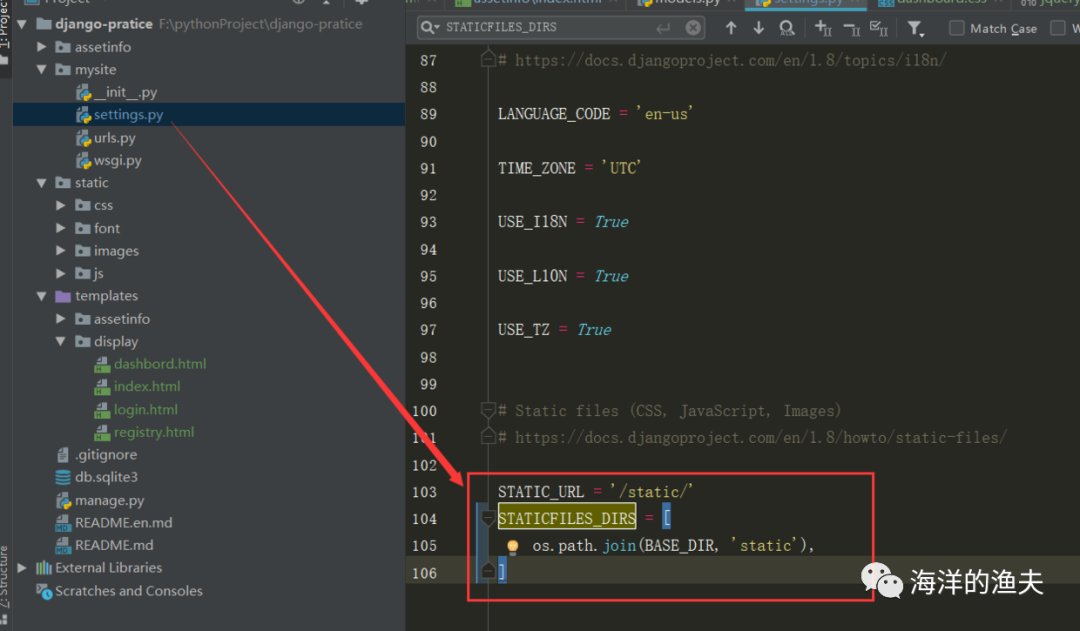Unselect occurrence icon in find bar
The height and width of the screenshot is (631, 1080).
click(x=851, y=28)
